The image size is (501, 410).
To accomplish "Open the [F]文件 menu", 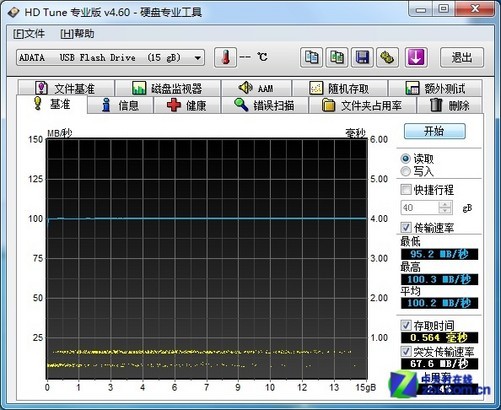I will [29, 34].
